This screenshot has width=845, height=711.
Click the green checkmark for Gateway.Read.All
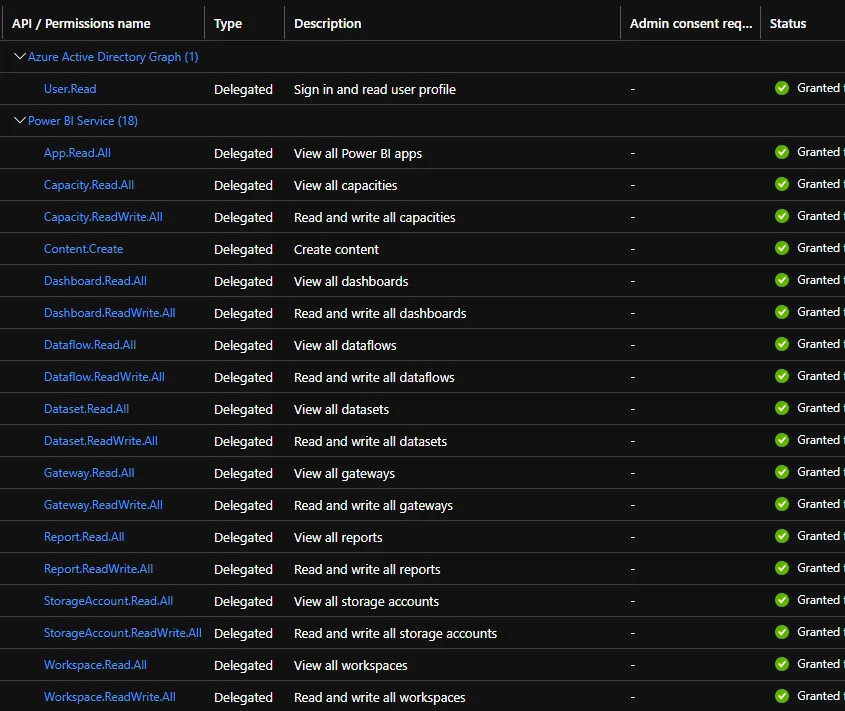point(782,472)
